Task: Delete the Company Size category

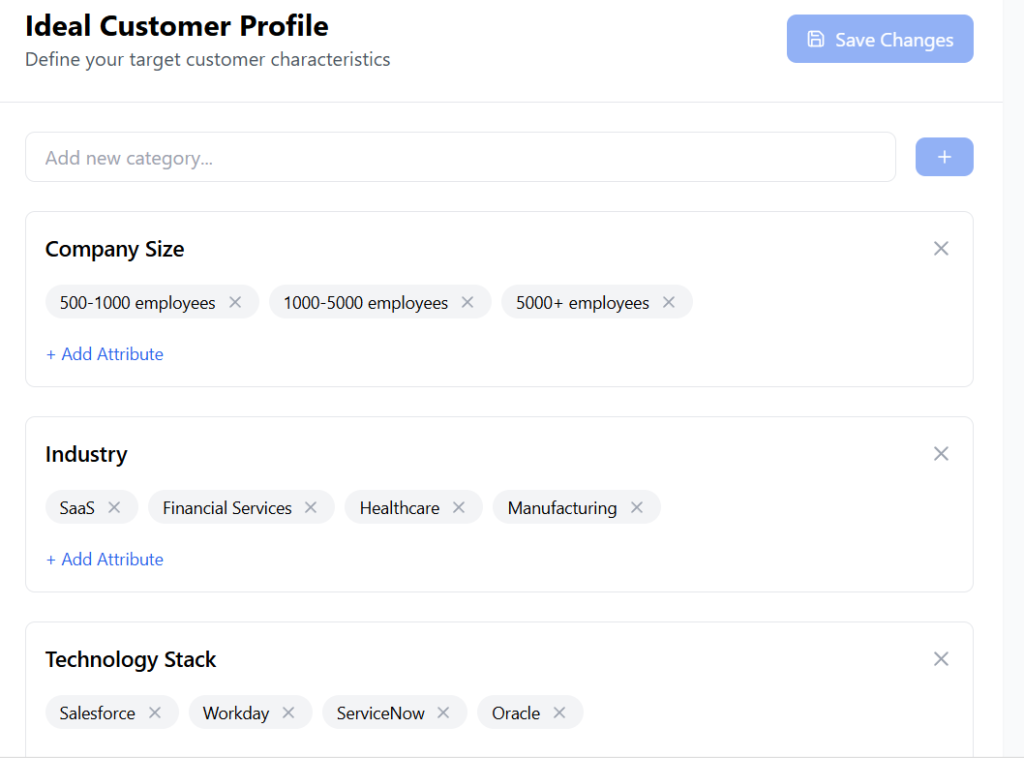Action: pos(941,249)
